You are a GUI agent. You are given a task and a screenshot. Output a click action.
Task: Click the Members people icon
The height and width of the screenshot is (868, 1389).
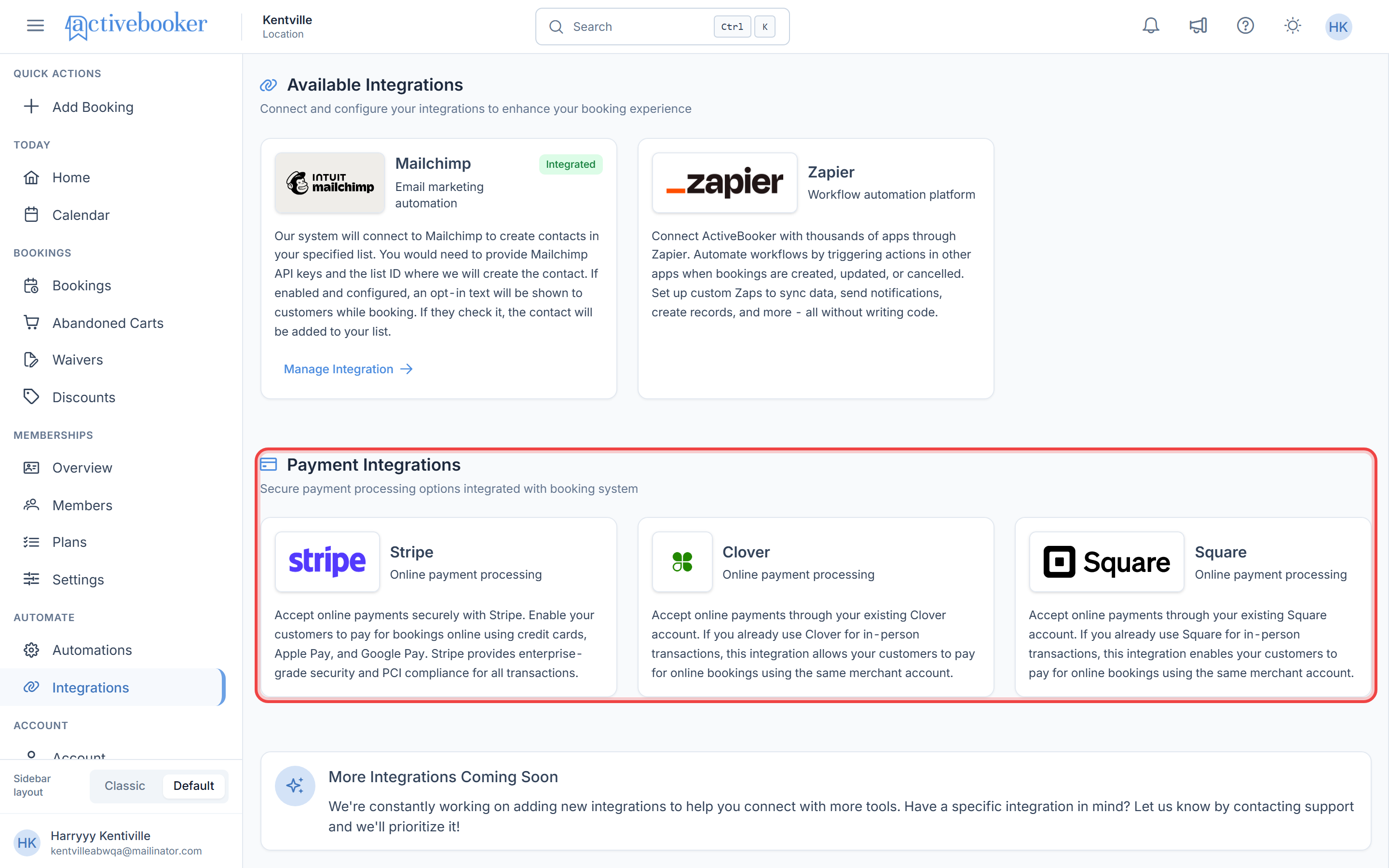[31, 504]
